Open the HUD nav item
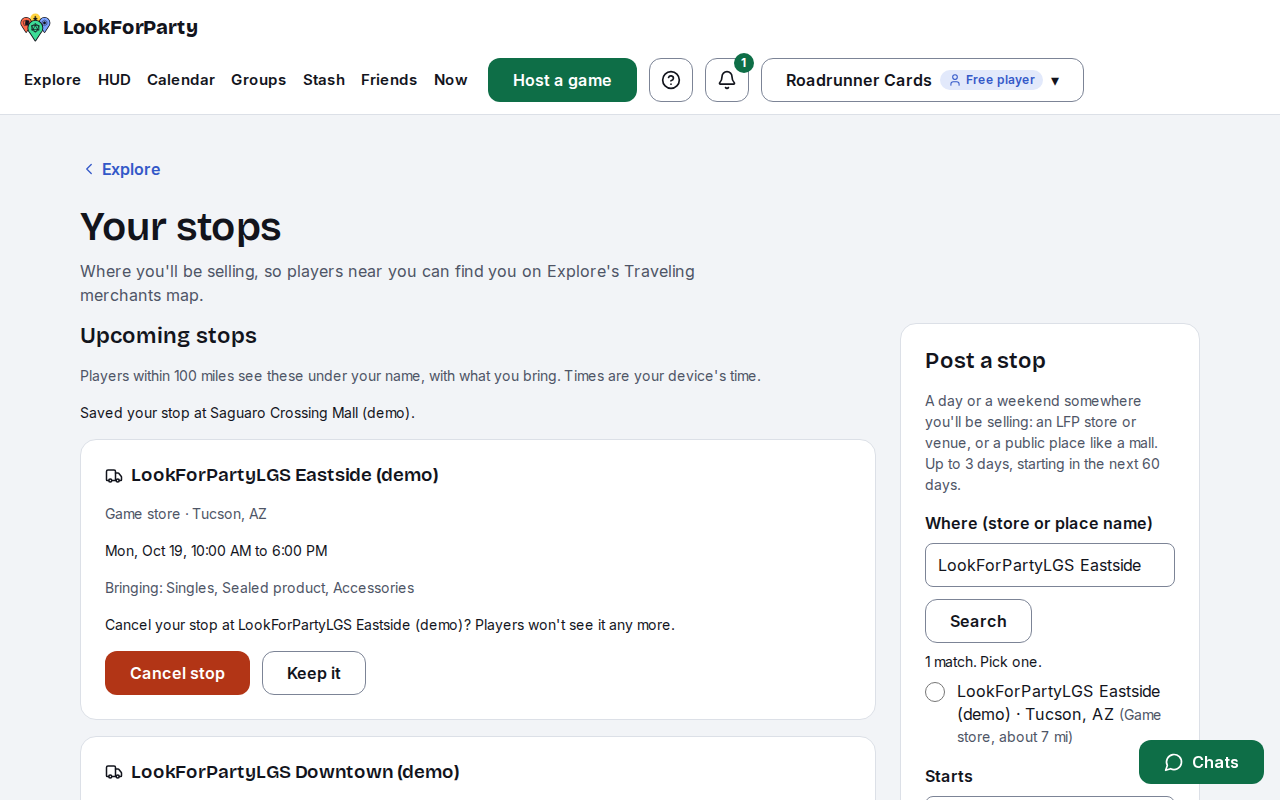1280x800 pixels. click(x=114, y=80)
